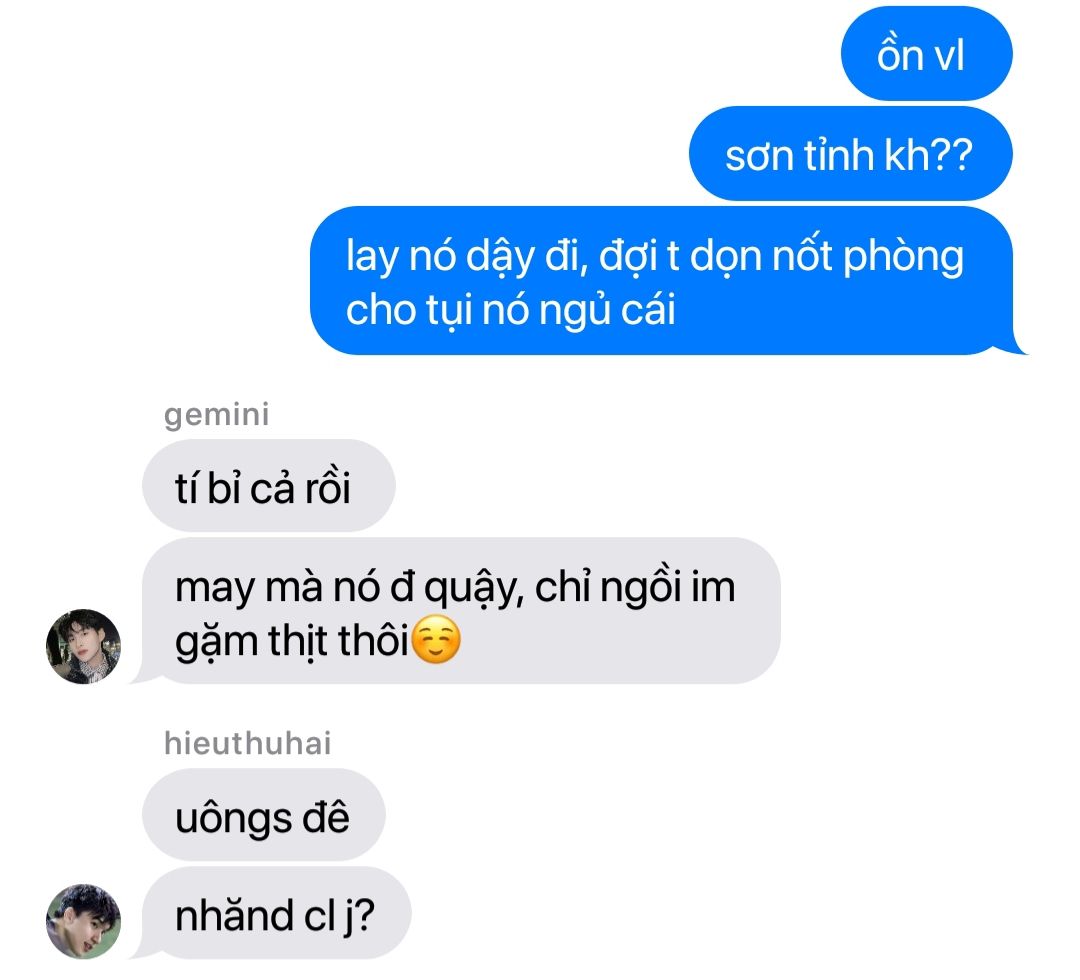This screenshot has width=1080, height=980.
Task: Tap gemini's round profile avatar
Action: (83, 646)
